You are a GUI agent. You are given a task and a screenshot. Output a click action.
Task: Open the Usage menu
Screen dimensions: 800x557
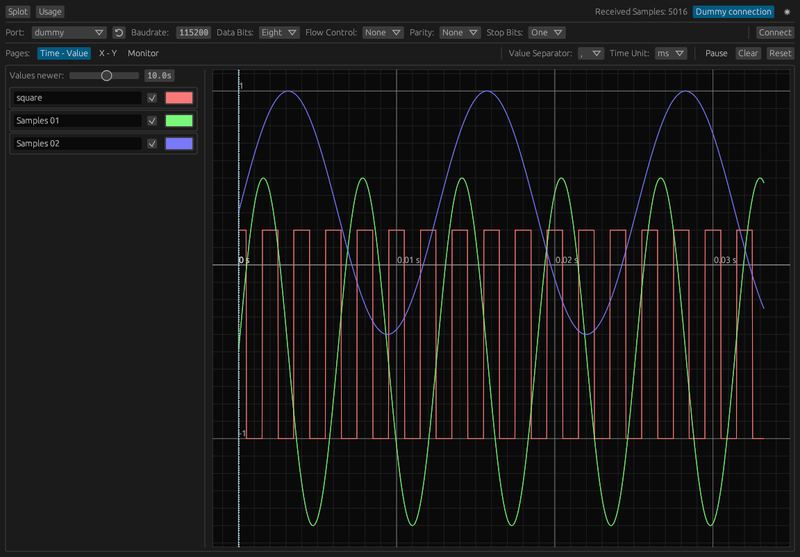50,12
